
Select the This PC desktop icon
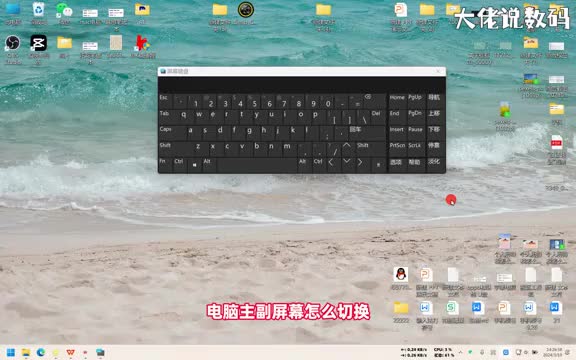[x=13, y=14]
